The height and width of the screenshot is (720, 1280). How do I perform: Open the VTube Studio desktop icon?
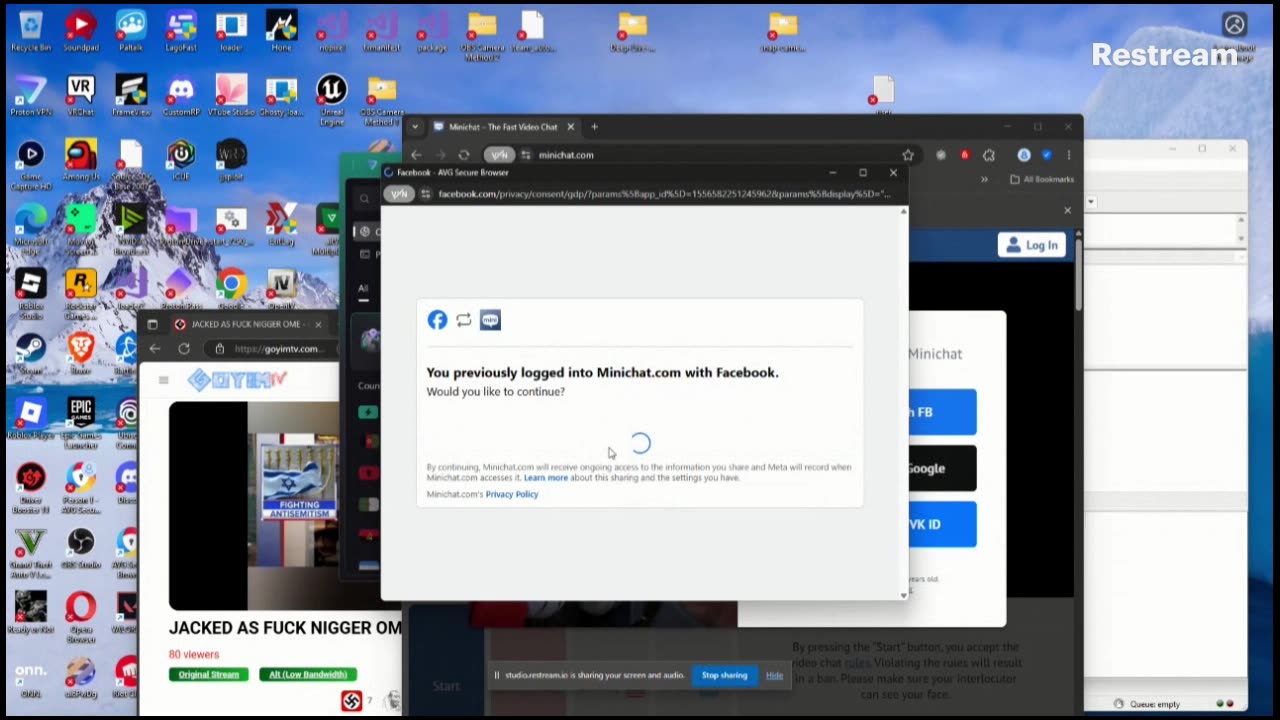[x=231, y=95]
